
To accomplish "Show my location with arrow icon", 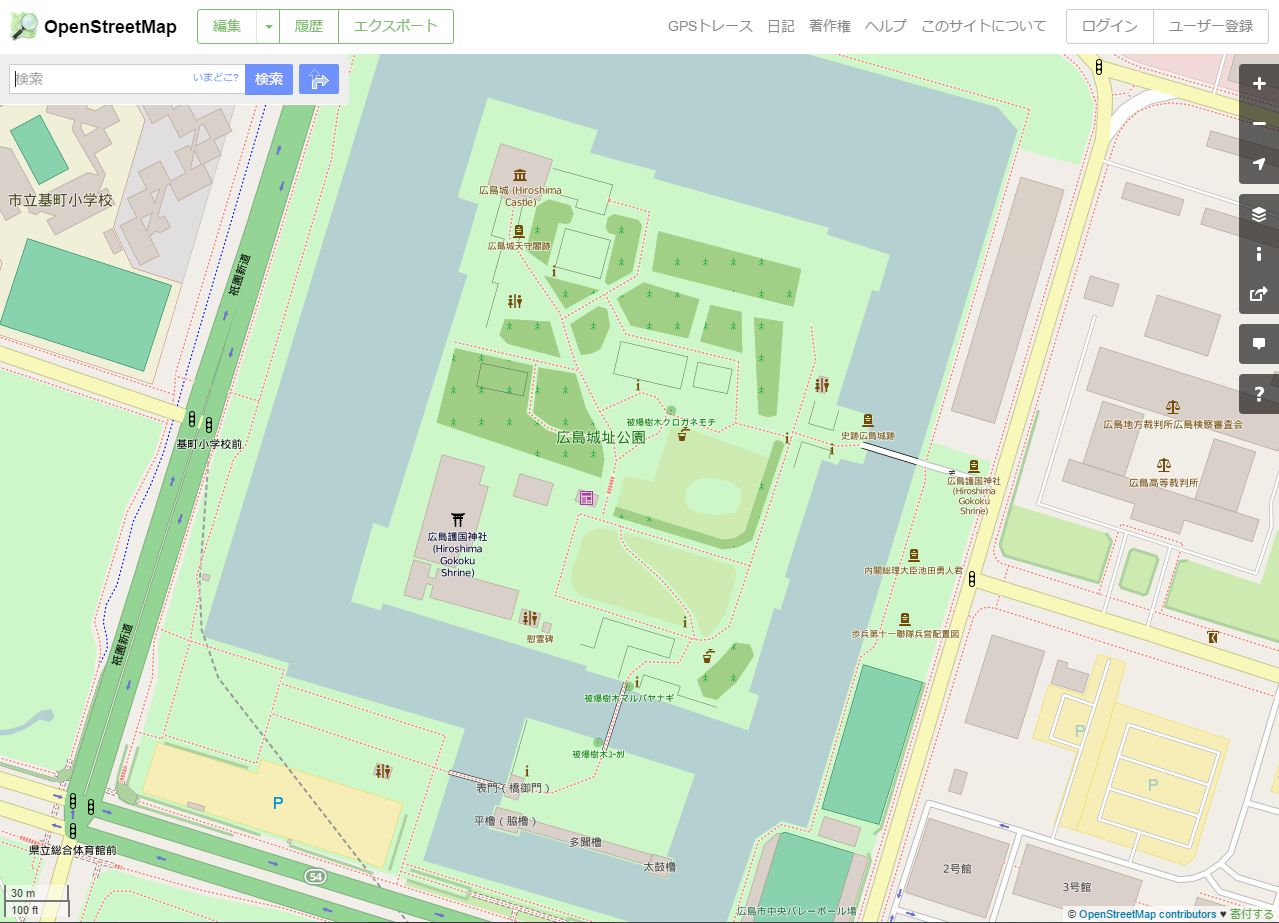I will click(x=1259, y=164).
